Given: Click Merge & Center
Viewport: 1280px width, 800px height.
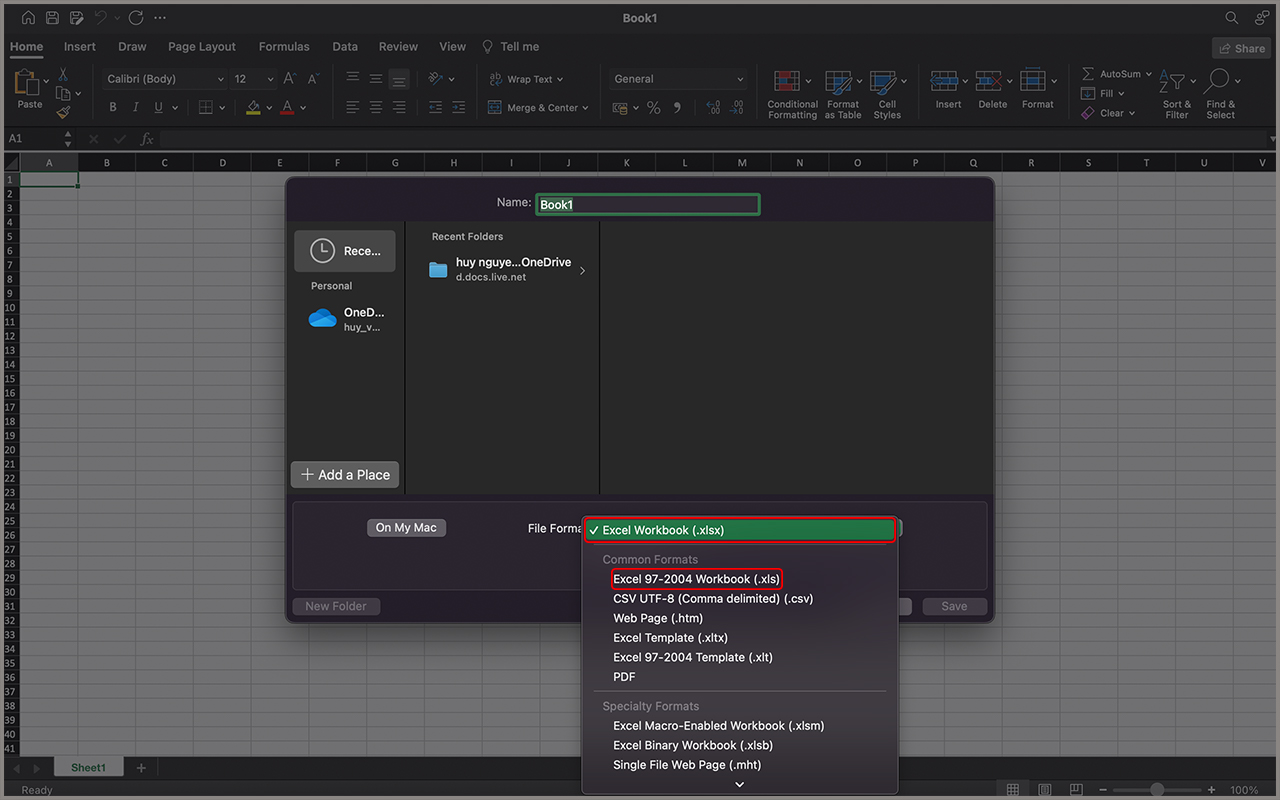Looking at the screenshot, I should pos(538,107).
